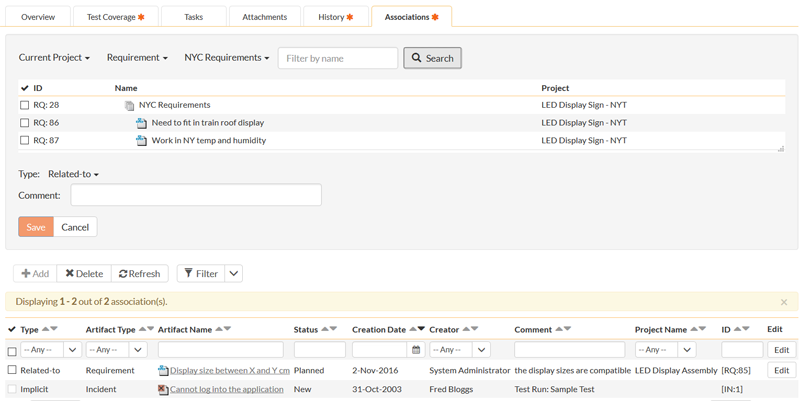Click the Search button

(x=432, y=58)
